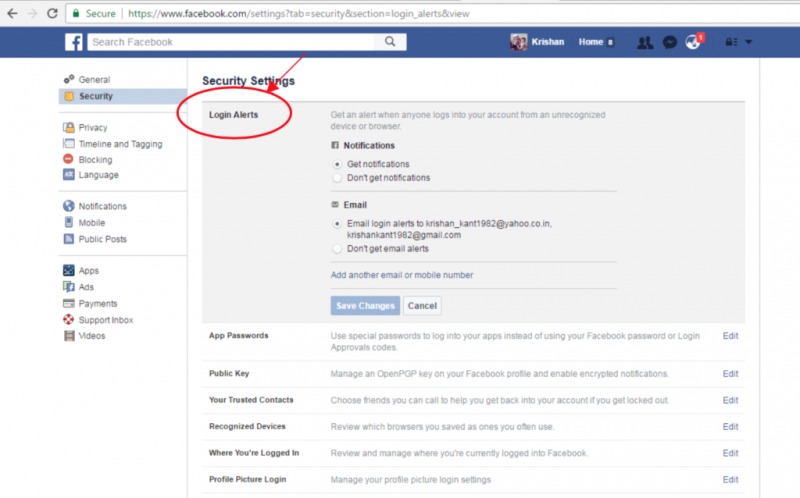The image size is (800, 498).
Task: Click the Recognized Devices row title
Action: (247, 427)
